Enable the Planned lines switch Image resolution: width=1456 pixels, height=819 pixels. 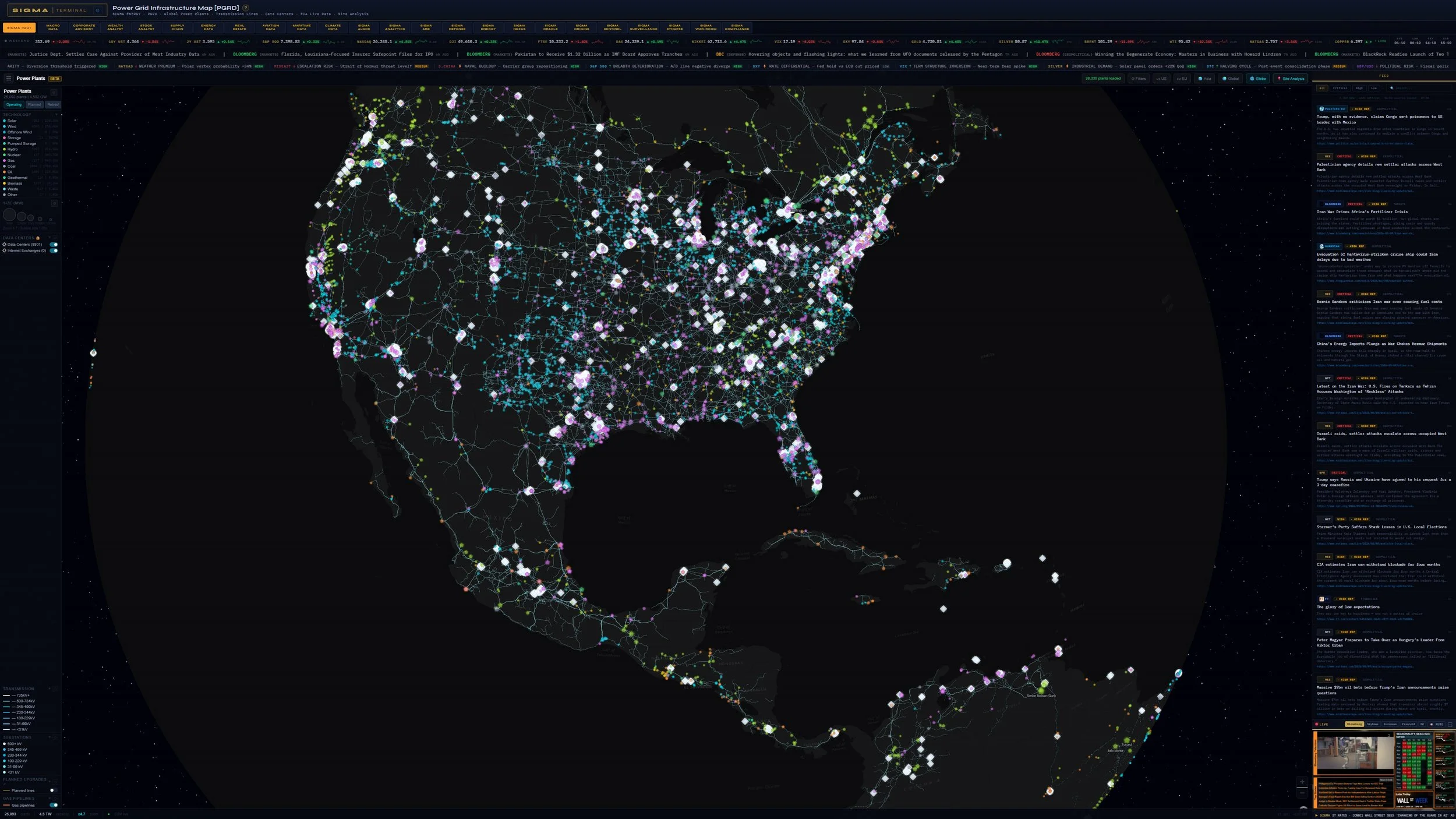click(x=54, y=790)
